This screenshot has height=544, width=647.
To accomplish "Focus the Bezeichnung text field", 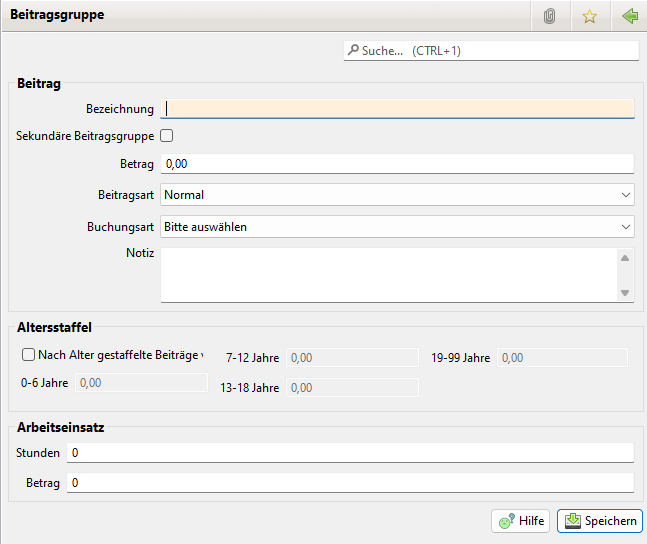I will click(x=397, y=109).
